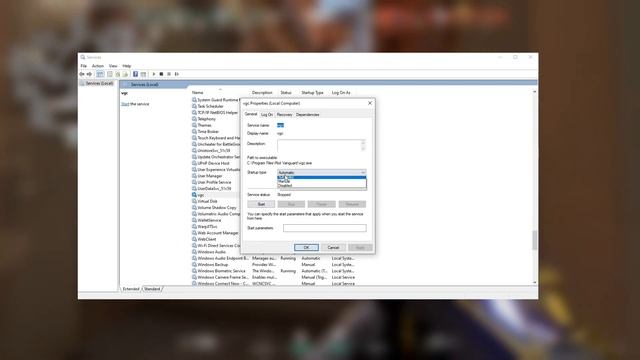
Task: Click the services list vertical scrollbar thumb
Action: 534,240
